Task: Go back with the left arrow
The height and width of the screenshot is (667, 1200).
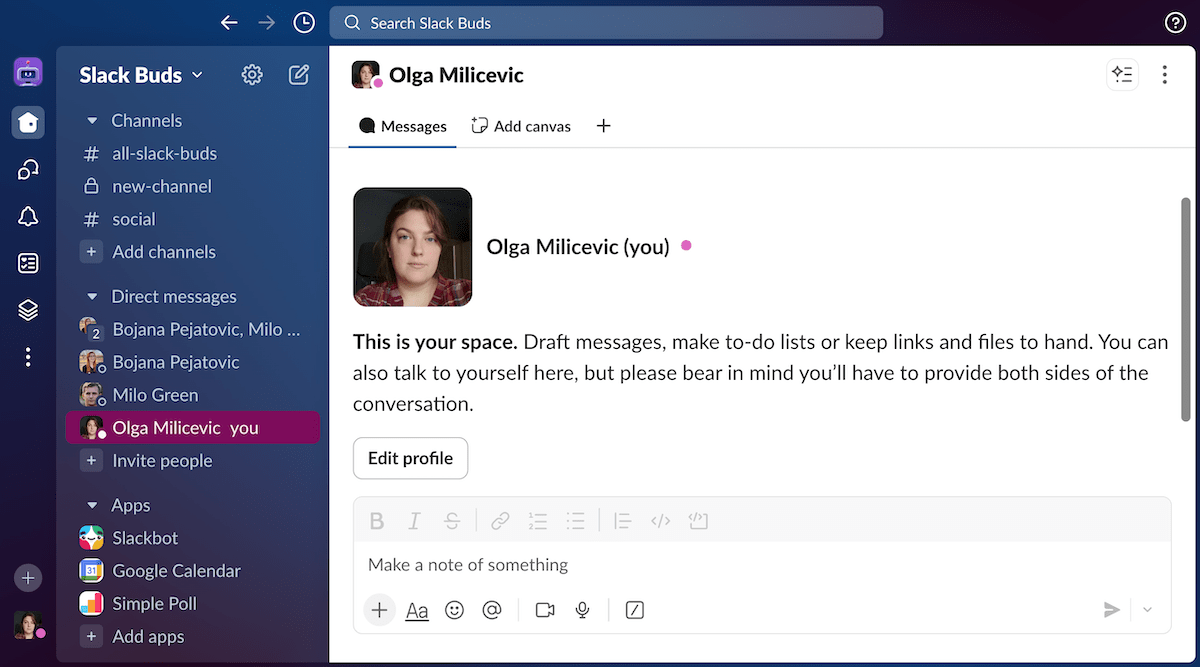Action: pos(229,22)
